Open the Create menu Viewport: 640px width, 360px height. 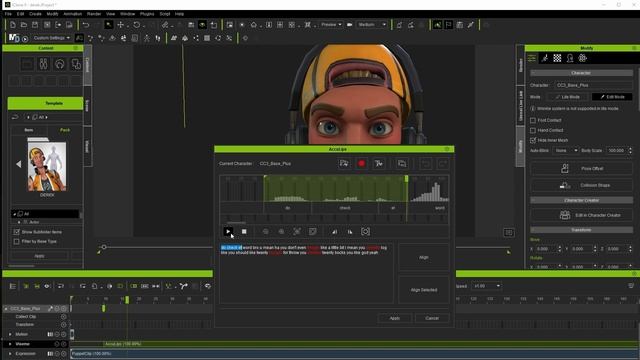pyautogui.click(x=35, y=14)
